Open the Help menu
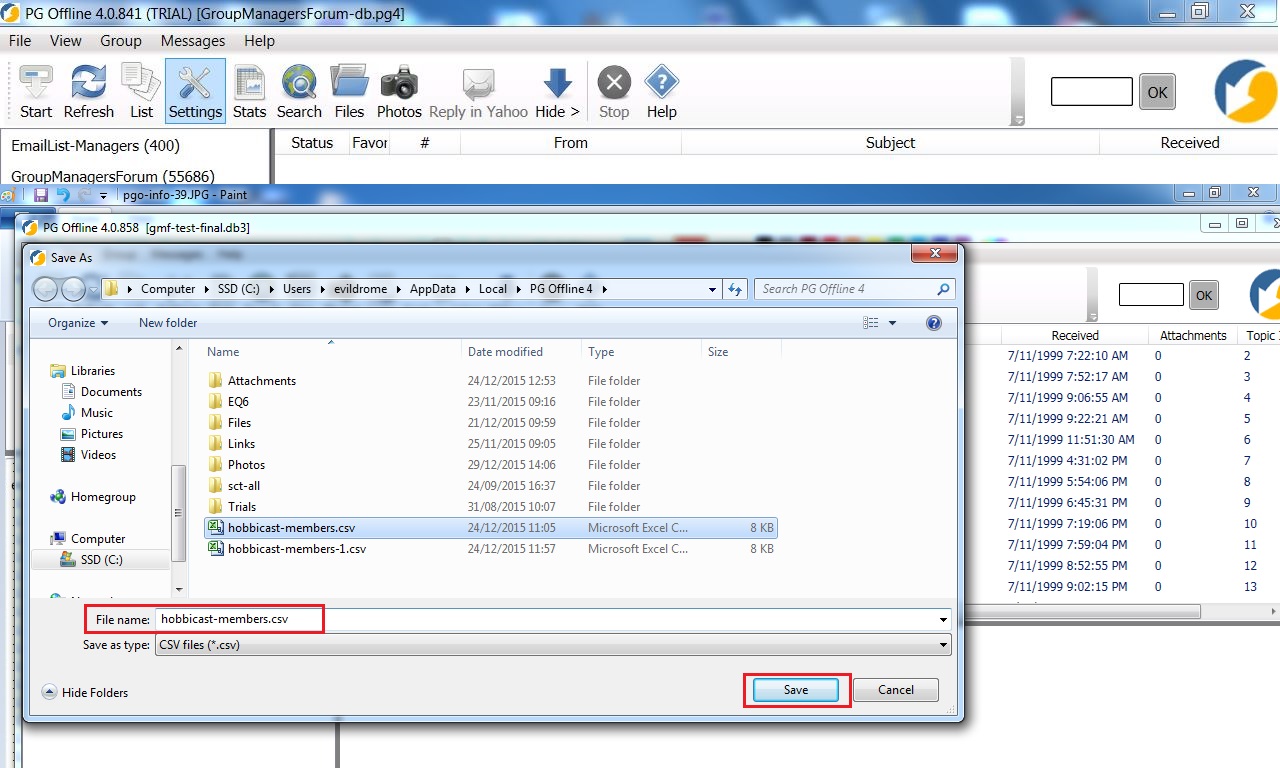 tap(259, 41)
